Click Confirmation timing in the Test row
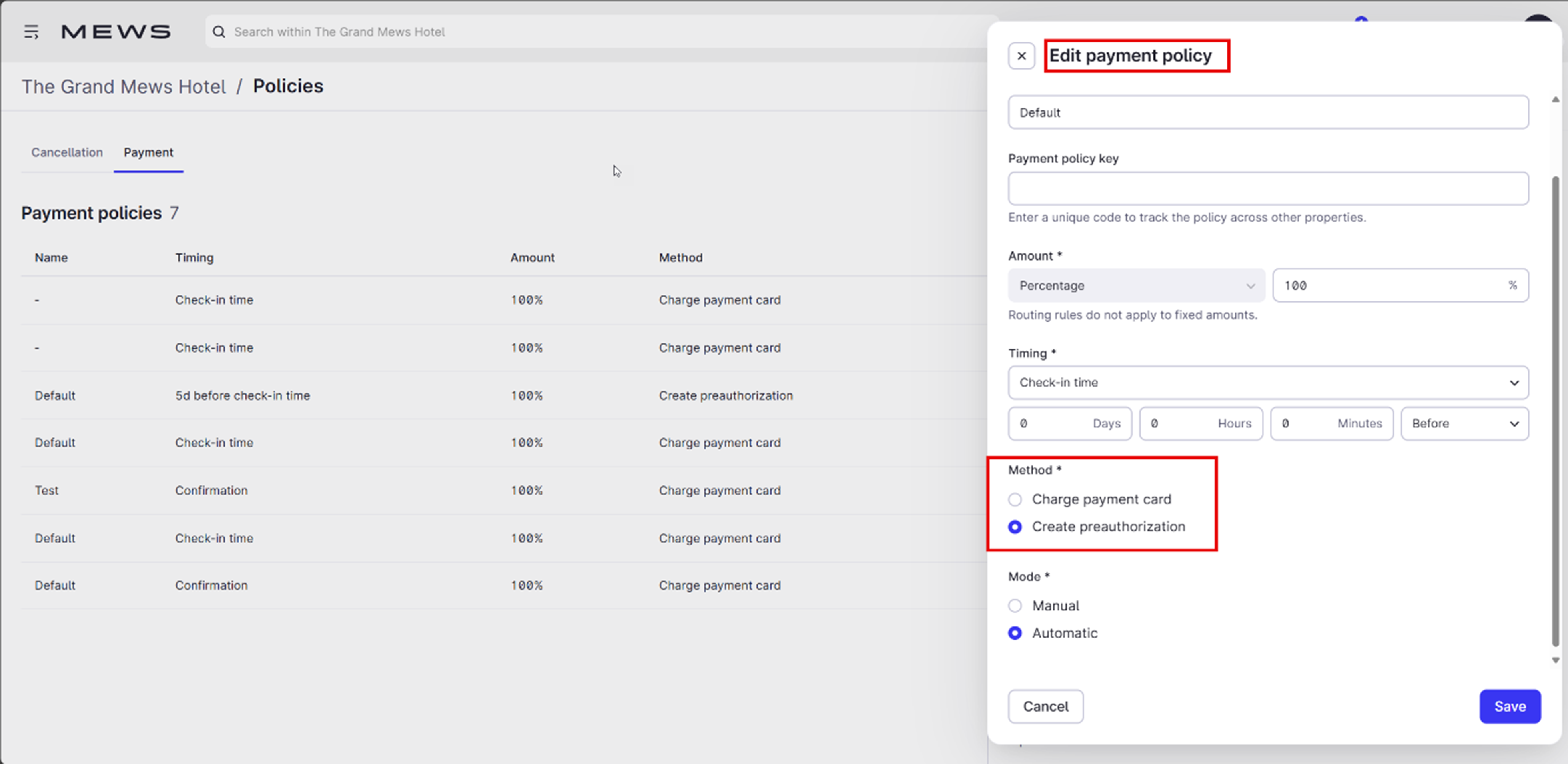This screenshot has width=1568, height=764. click(211, 491)
